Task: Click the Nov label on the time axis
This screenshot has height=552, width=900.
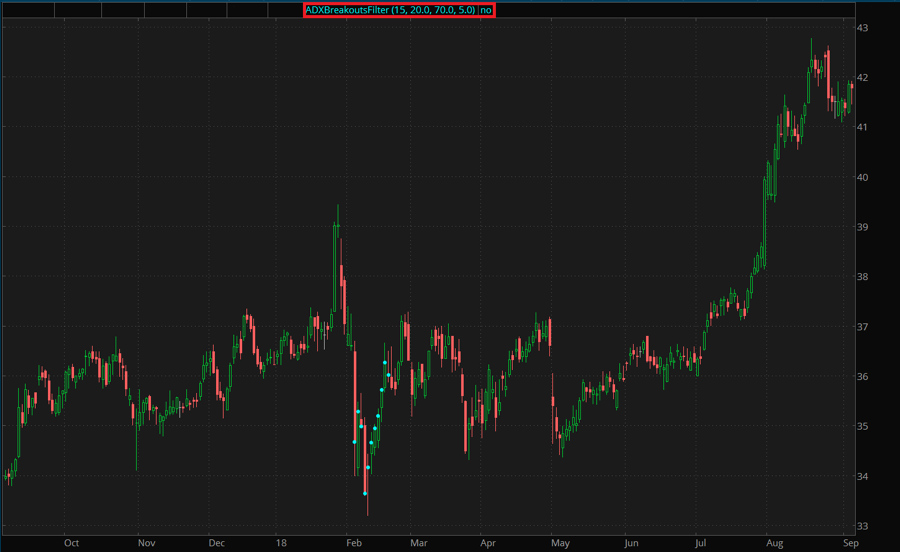Action: (146, 543)
